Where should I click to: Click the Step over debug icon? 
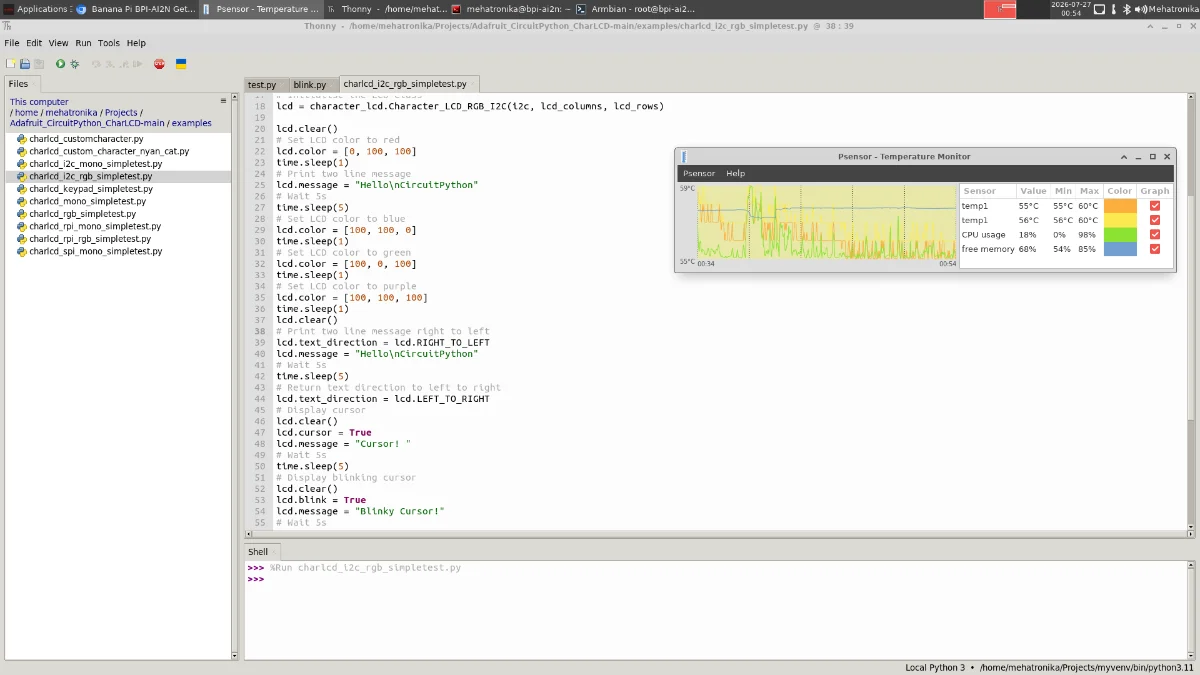click(x=97, y=64)
